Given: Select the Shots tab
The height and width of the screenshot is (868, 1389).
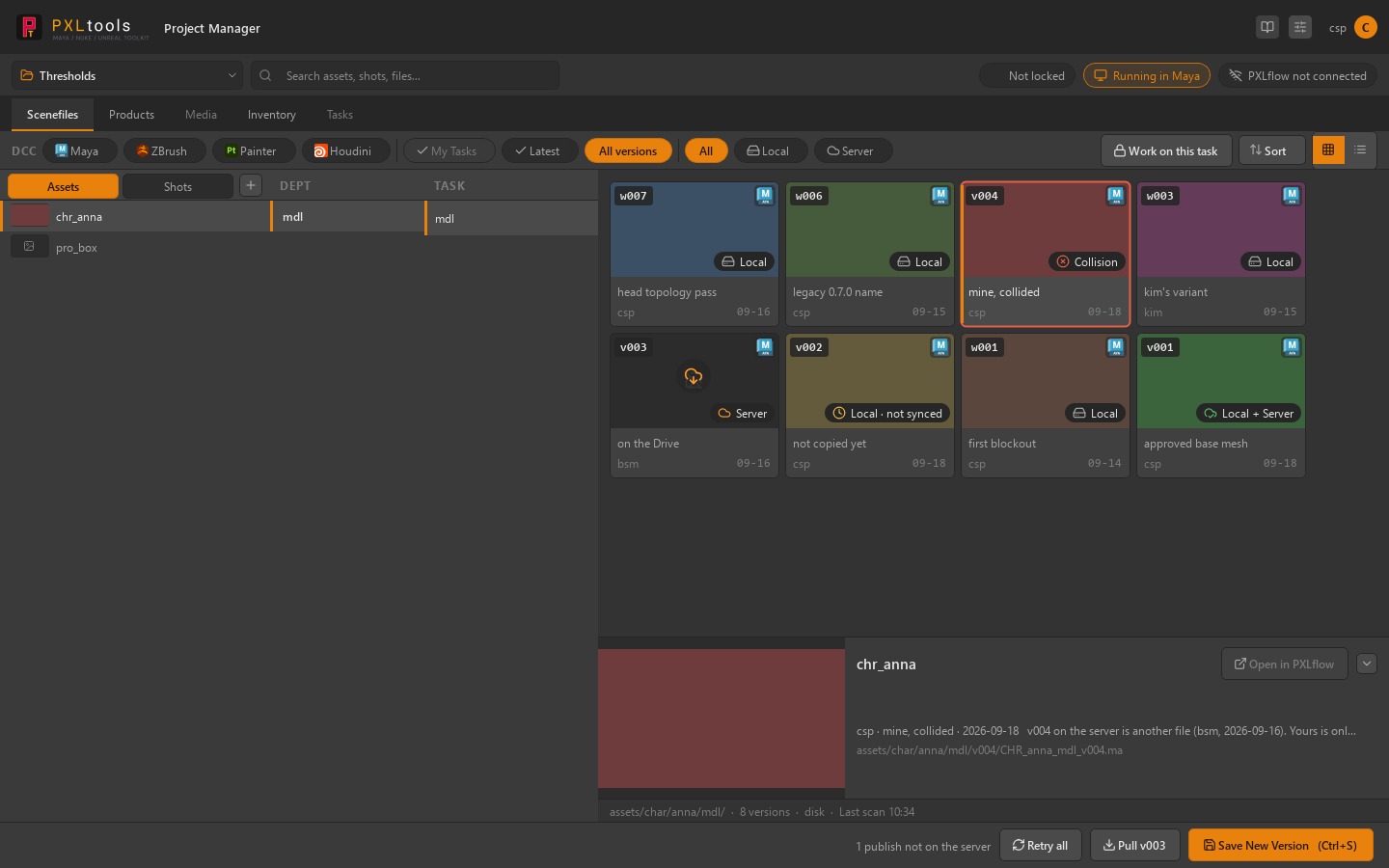Looking at the screenshot, I should (177, 186).
